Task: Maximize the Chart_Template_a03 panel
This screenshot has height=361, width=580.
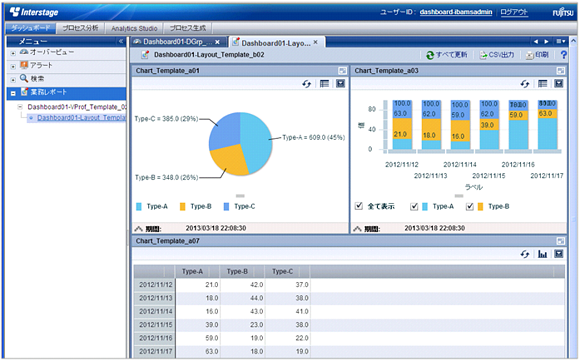Action: [561, 71]
